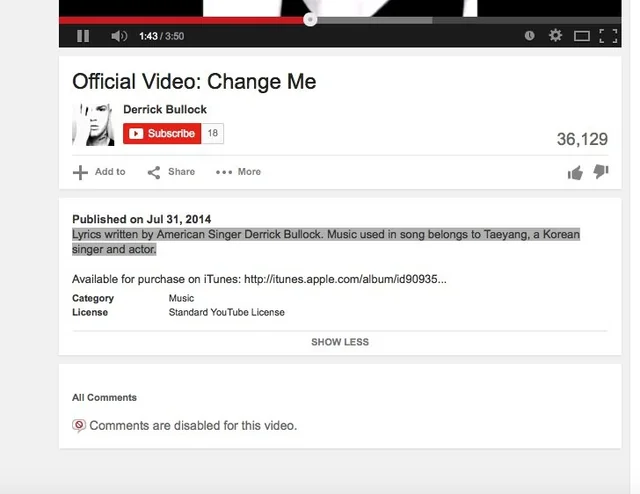Screen dimensions: 640x494
Task: Click the Watch Later clock icon
Action: (x=529, y=36)
